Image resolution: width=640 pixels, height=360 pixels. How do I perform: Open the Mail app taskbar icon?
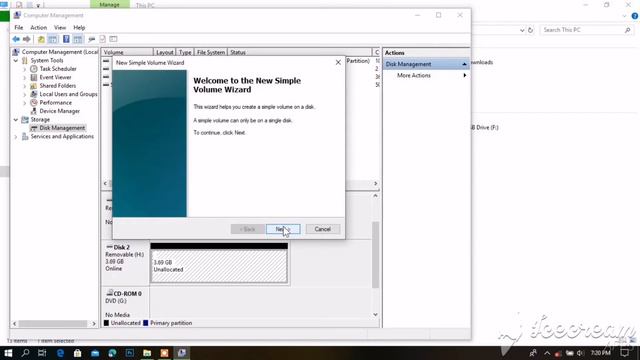95,353
